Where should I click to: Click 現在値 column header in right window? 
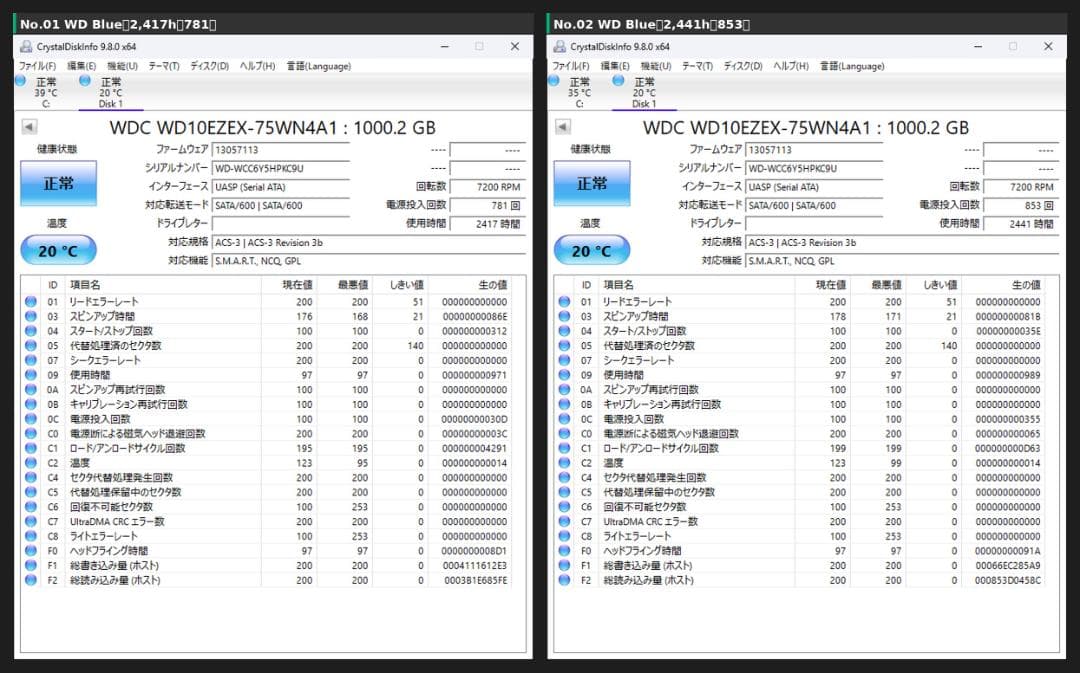click(822, 284)
